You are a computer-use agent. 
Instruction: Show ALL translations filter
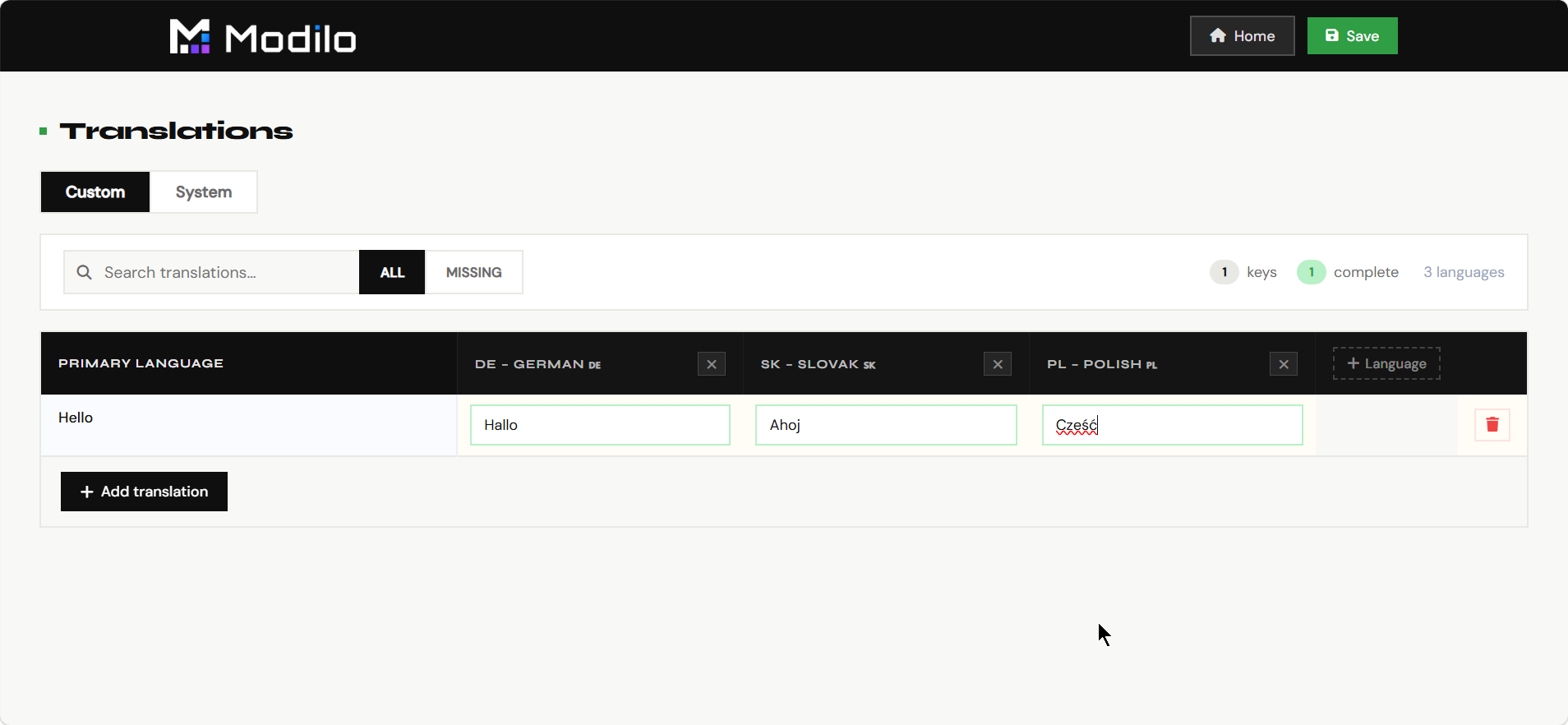coord(392,272)
